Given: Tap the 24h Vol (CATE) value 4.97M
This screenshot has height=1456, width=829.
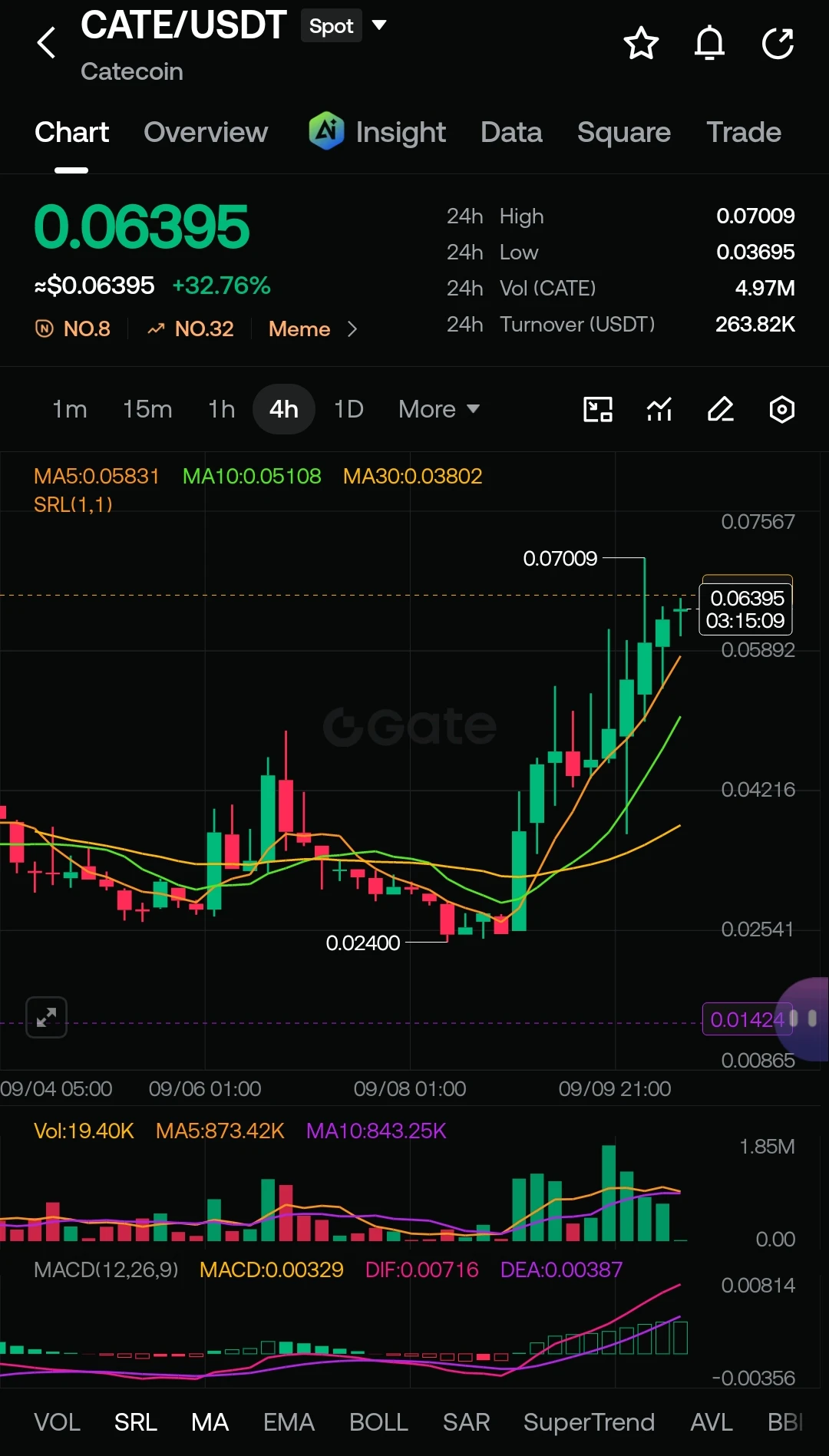Looking at the screenshot, I should coord(765,288).
